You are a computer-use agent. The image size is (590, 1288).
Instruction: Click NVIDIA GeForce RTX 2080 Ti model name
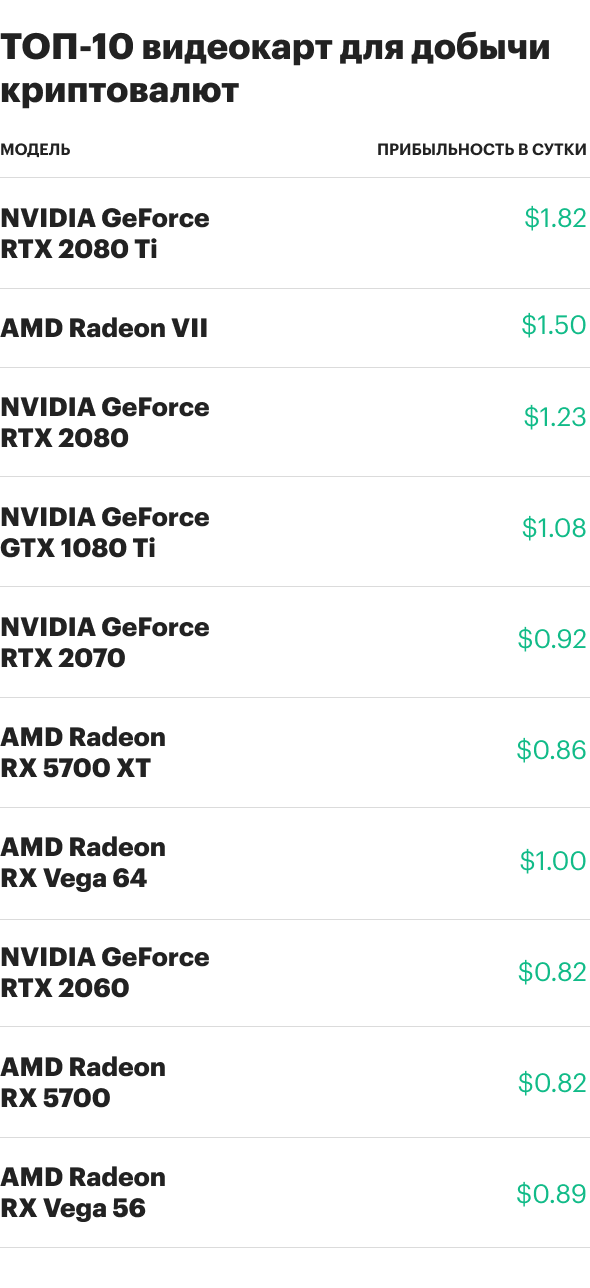(x=105, y=233)
